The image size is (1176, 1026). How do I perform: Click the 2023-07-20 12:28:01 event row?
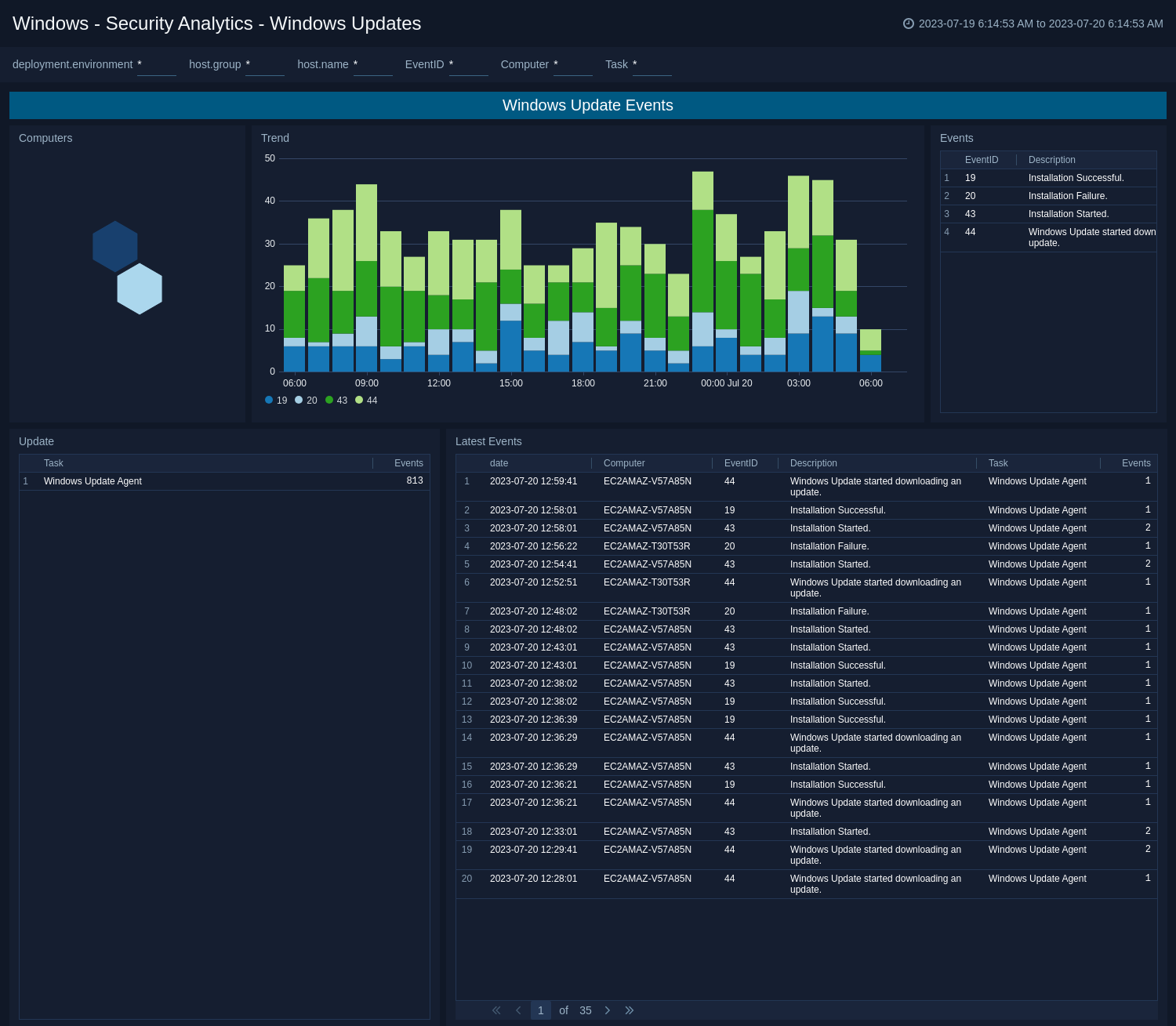(806, 884)
